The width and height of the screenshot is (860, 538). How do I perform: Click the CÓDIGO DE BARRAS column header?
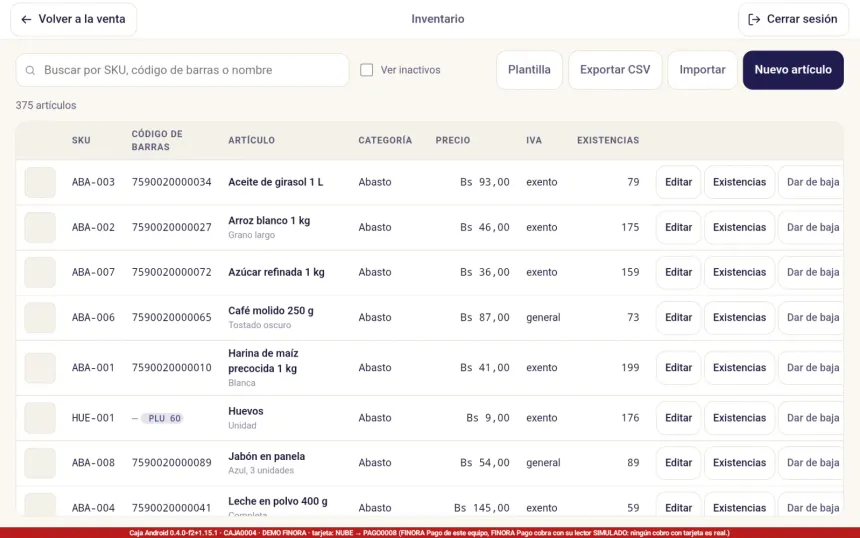pos(157,140)
